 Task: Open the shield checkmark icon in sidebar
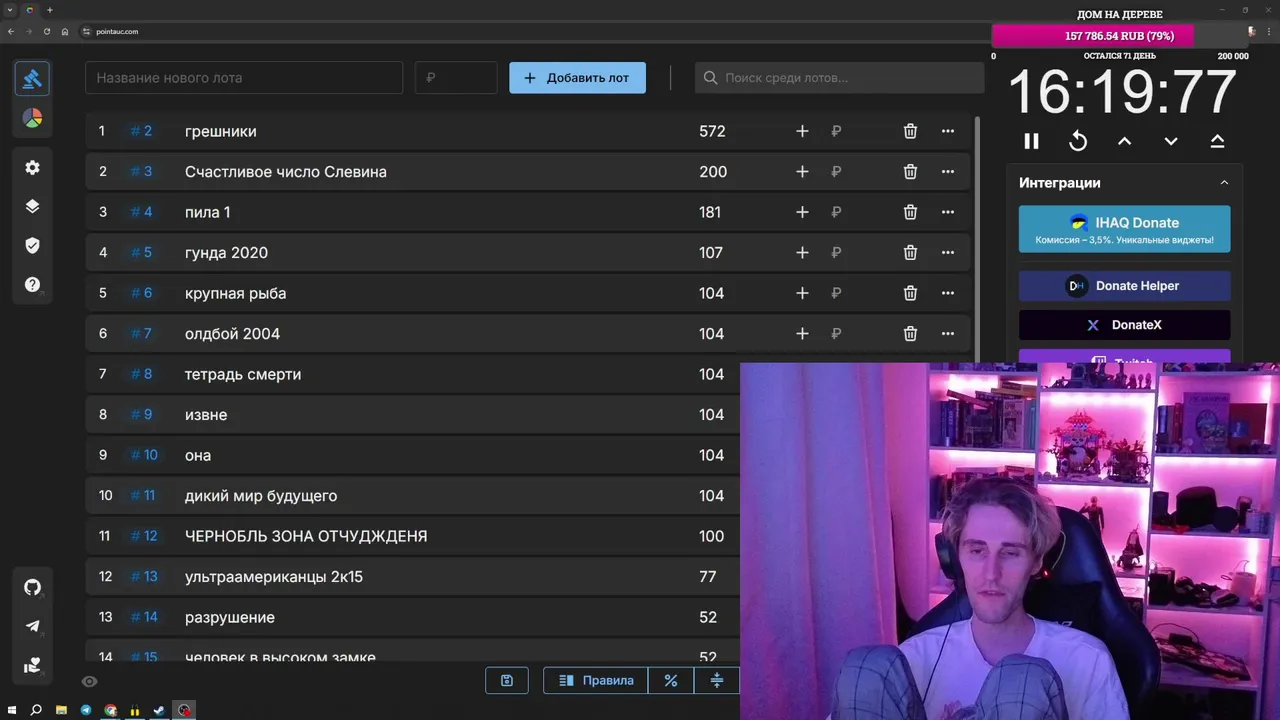coord(32,245)
